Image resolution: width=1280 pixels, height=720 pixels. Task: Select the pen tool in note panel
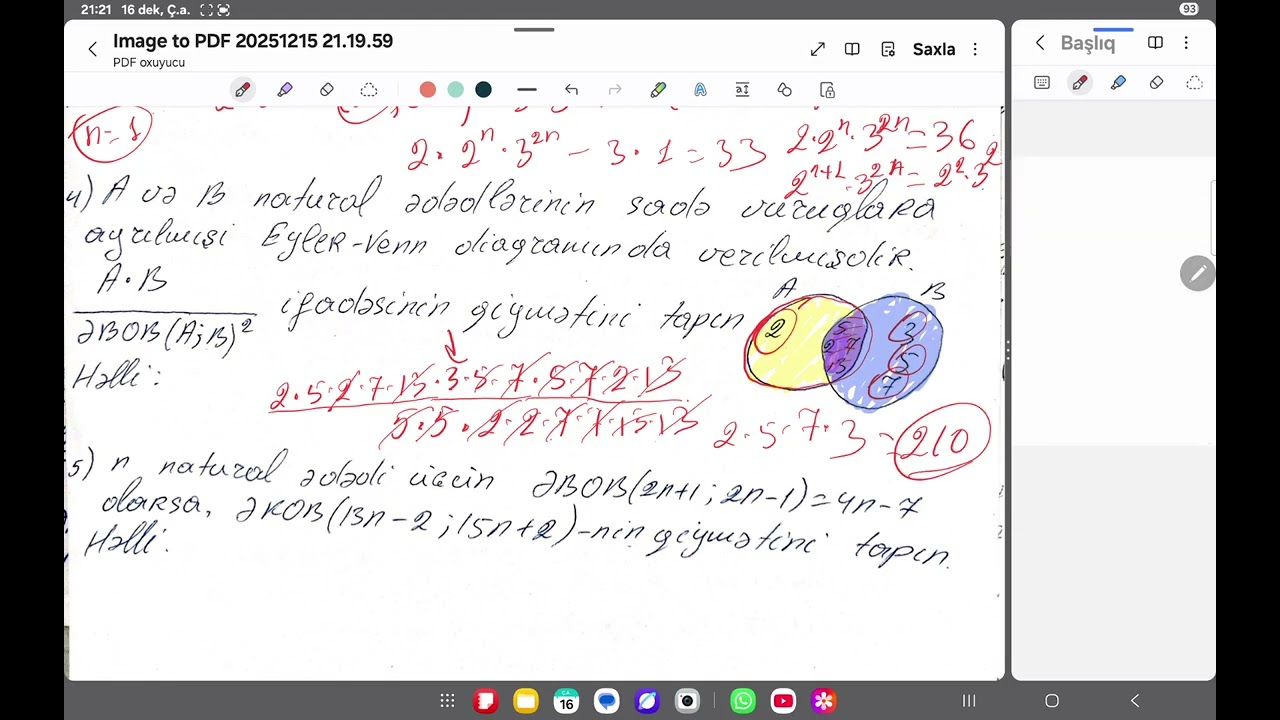tap(1080, 83)
